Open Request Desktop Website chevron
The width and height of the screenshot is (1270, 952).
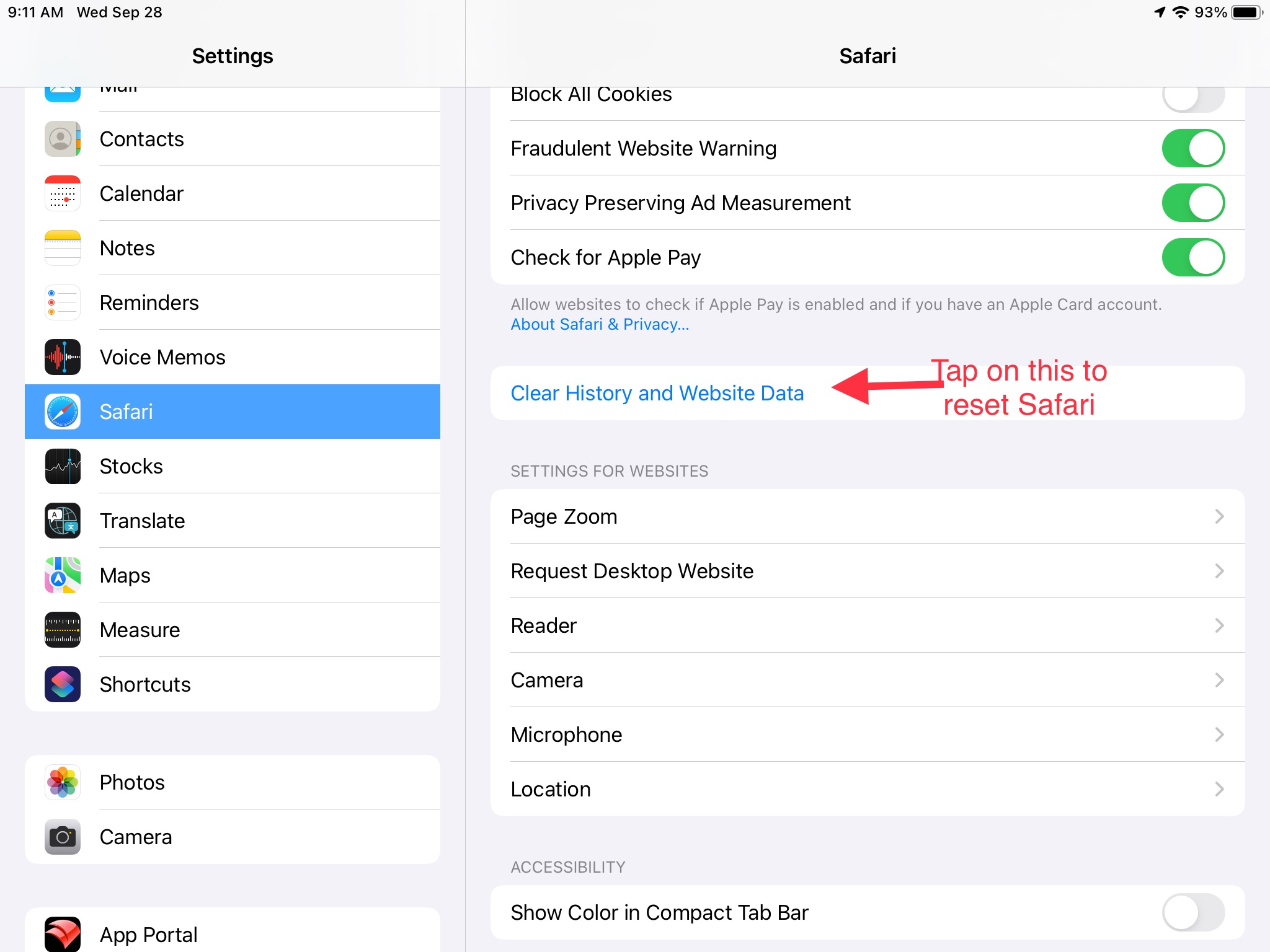click(x=1219, y=571)
